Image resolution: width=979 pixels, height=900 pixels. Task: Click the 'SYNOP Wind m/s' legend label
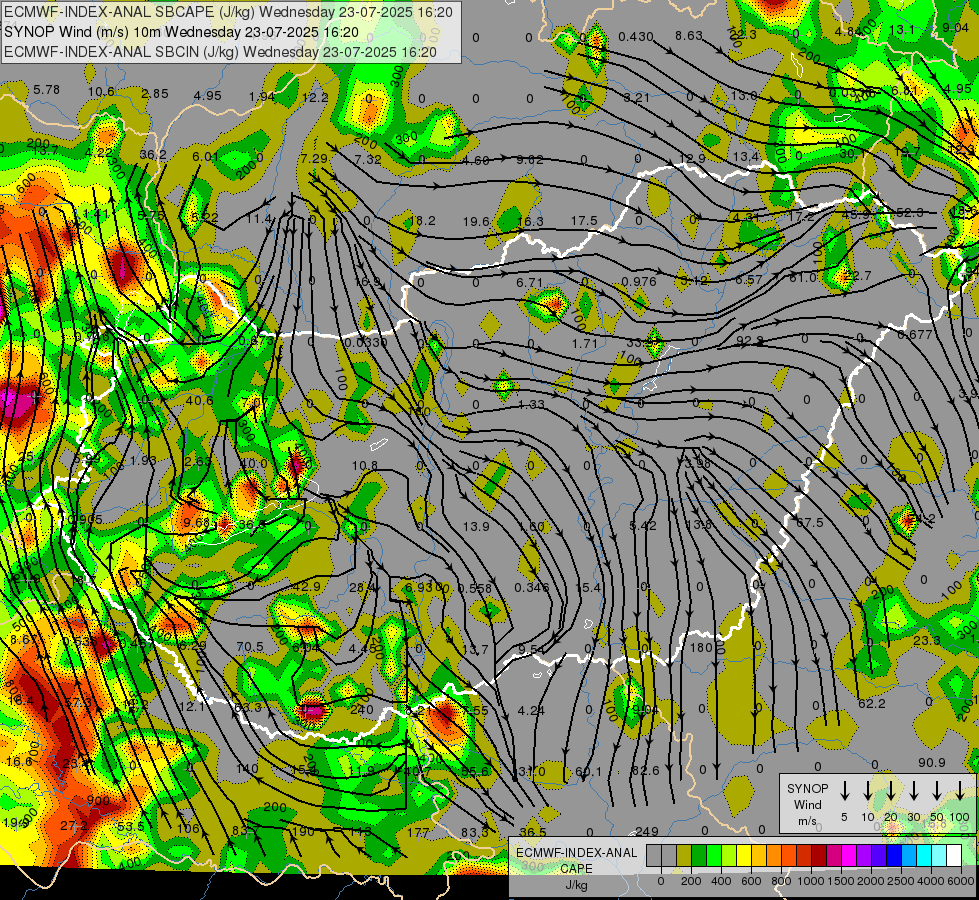807,804
